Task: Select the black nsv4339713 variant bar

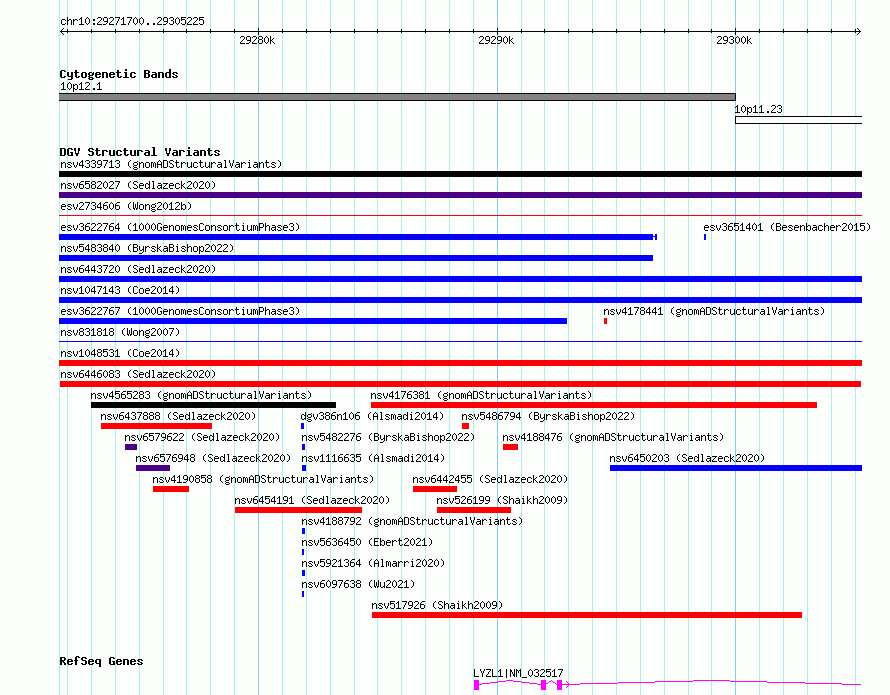Action: coord(460,174)
